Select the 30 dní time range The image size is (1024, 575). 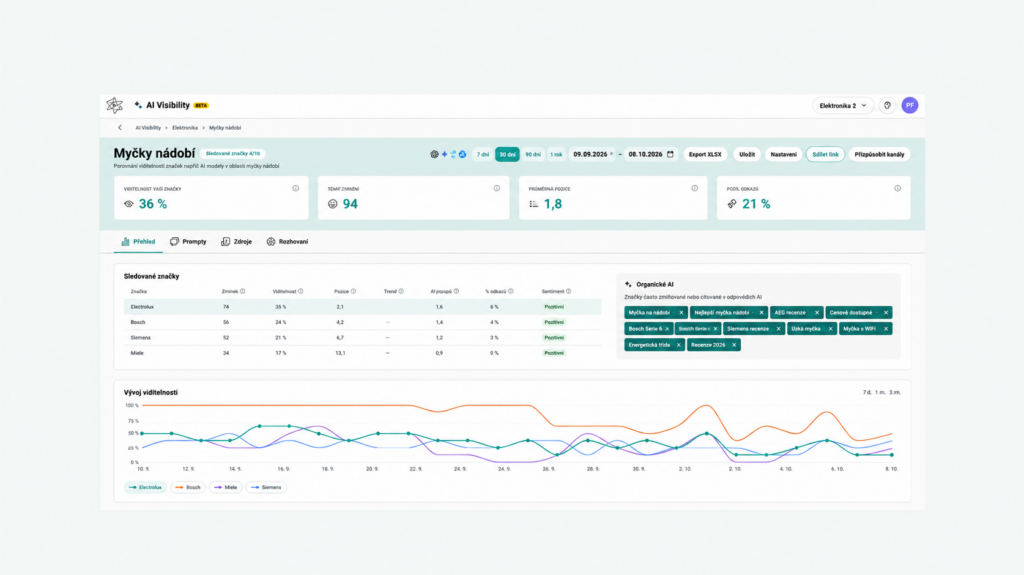507,155
